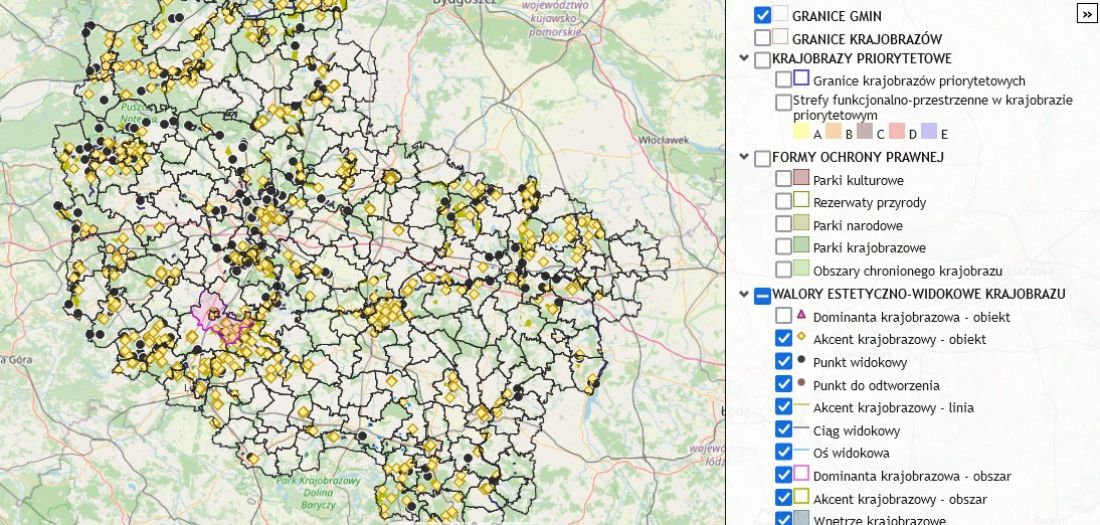
Task: Show Parki krajobrazowe via its checkbox
Action: (784, 246)
